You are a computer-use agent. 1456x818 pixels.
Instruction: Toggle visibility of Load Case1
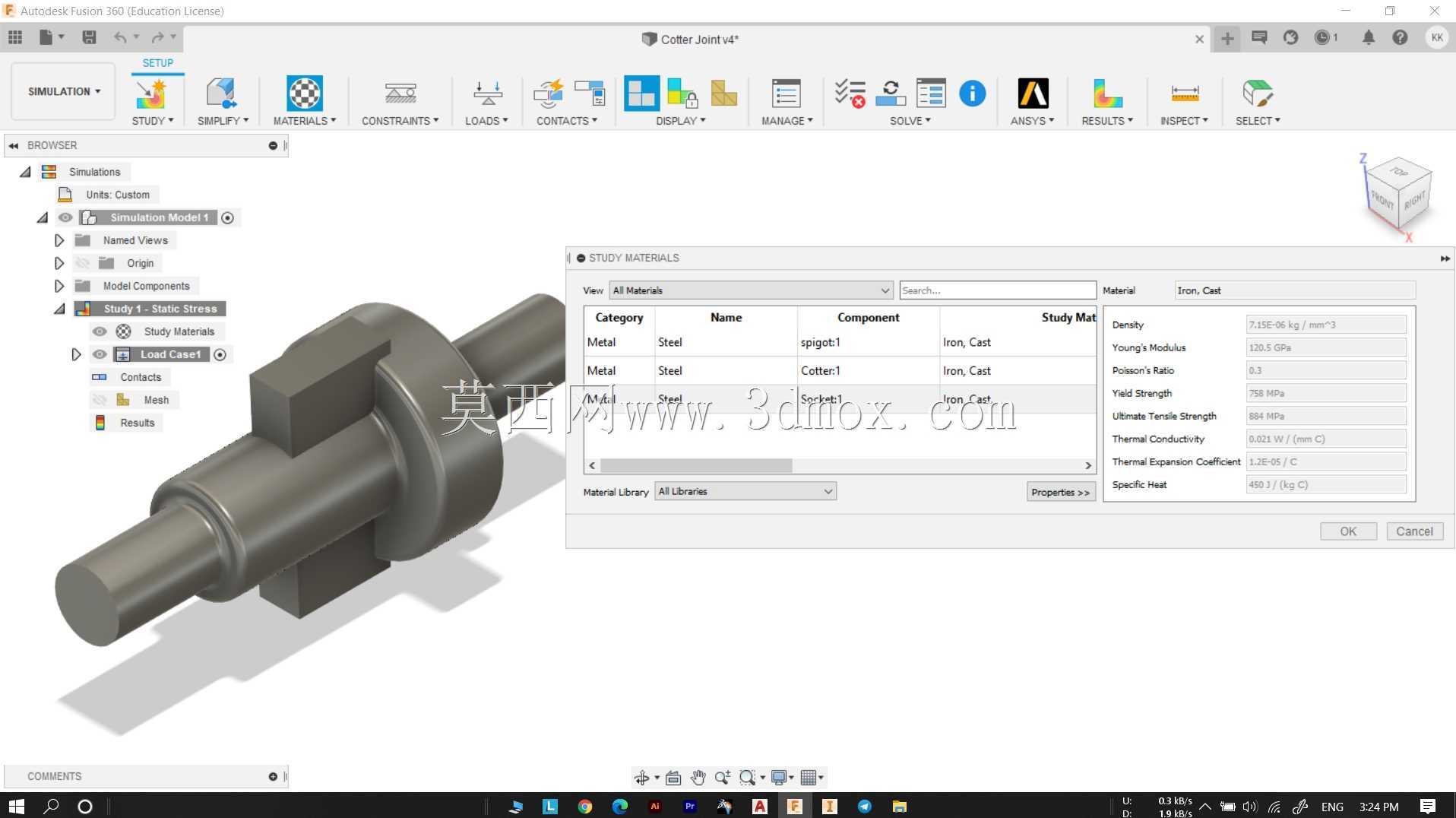tap(99, 354)
